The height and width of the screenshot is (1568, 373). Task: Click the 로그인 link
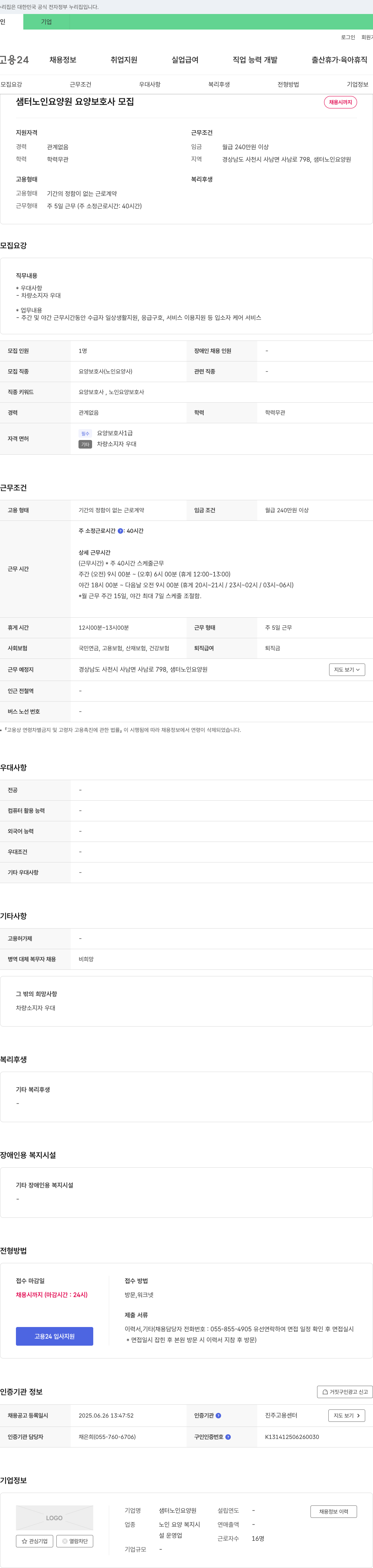point(348,37)
